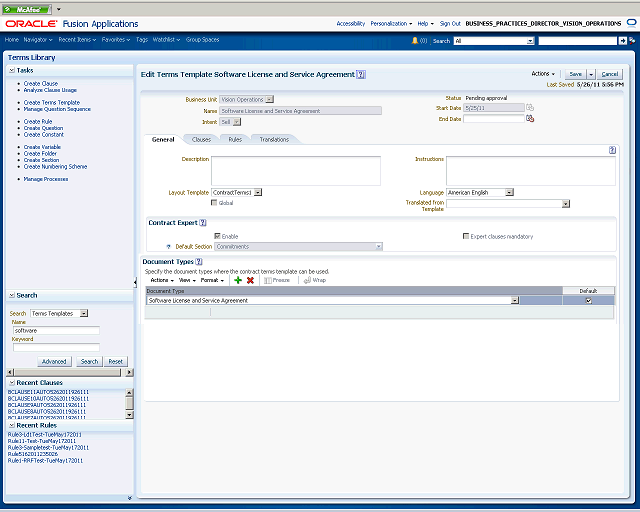Open the Business Unit dropdown
Screen dimensions: 640x512
click(x=269, y=99)
